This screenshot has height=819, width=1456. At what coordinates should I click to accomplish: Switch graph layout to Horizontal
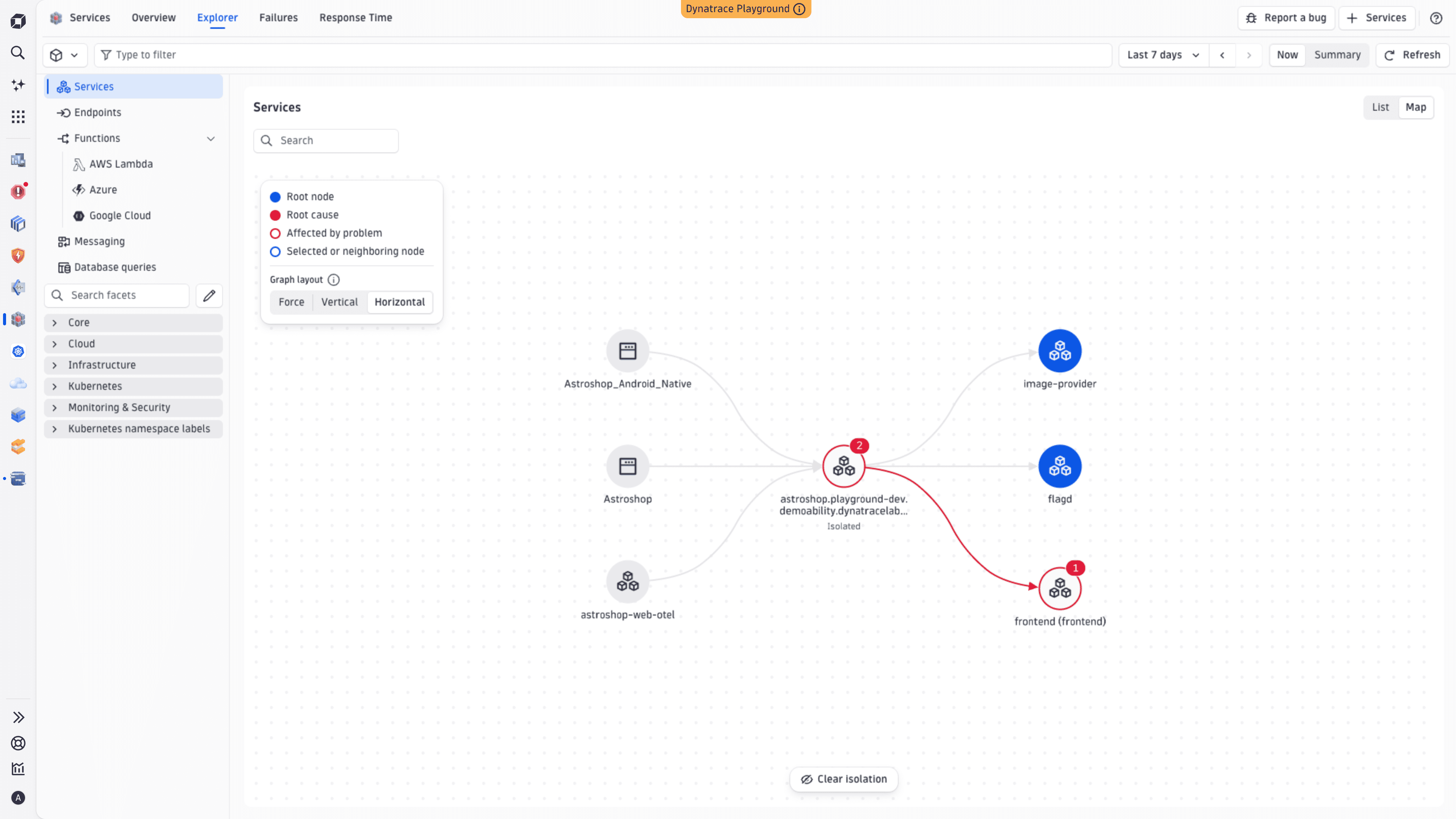tap(400, 302)
